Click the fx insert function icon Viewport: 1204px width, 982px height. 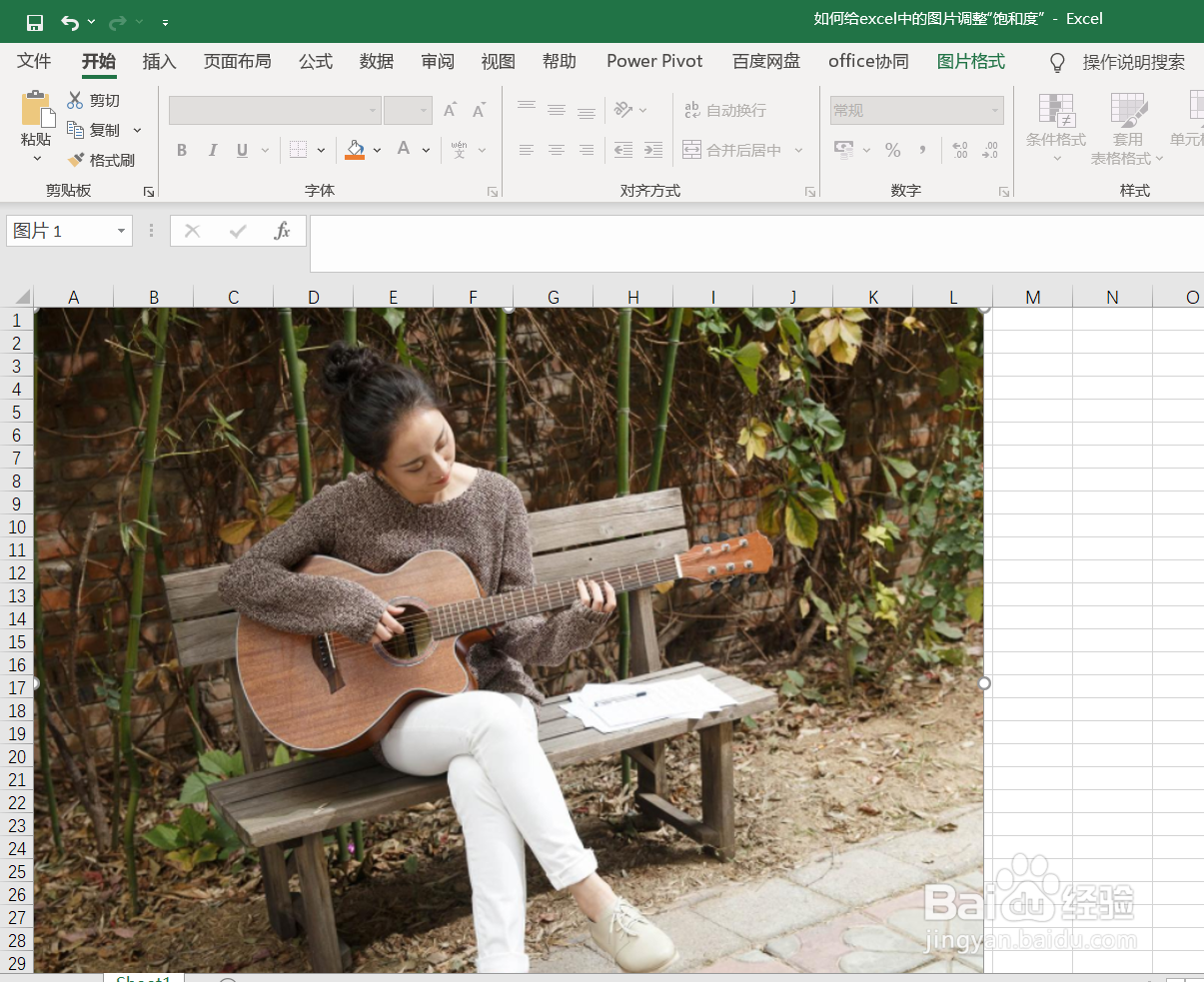point(282,231)
